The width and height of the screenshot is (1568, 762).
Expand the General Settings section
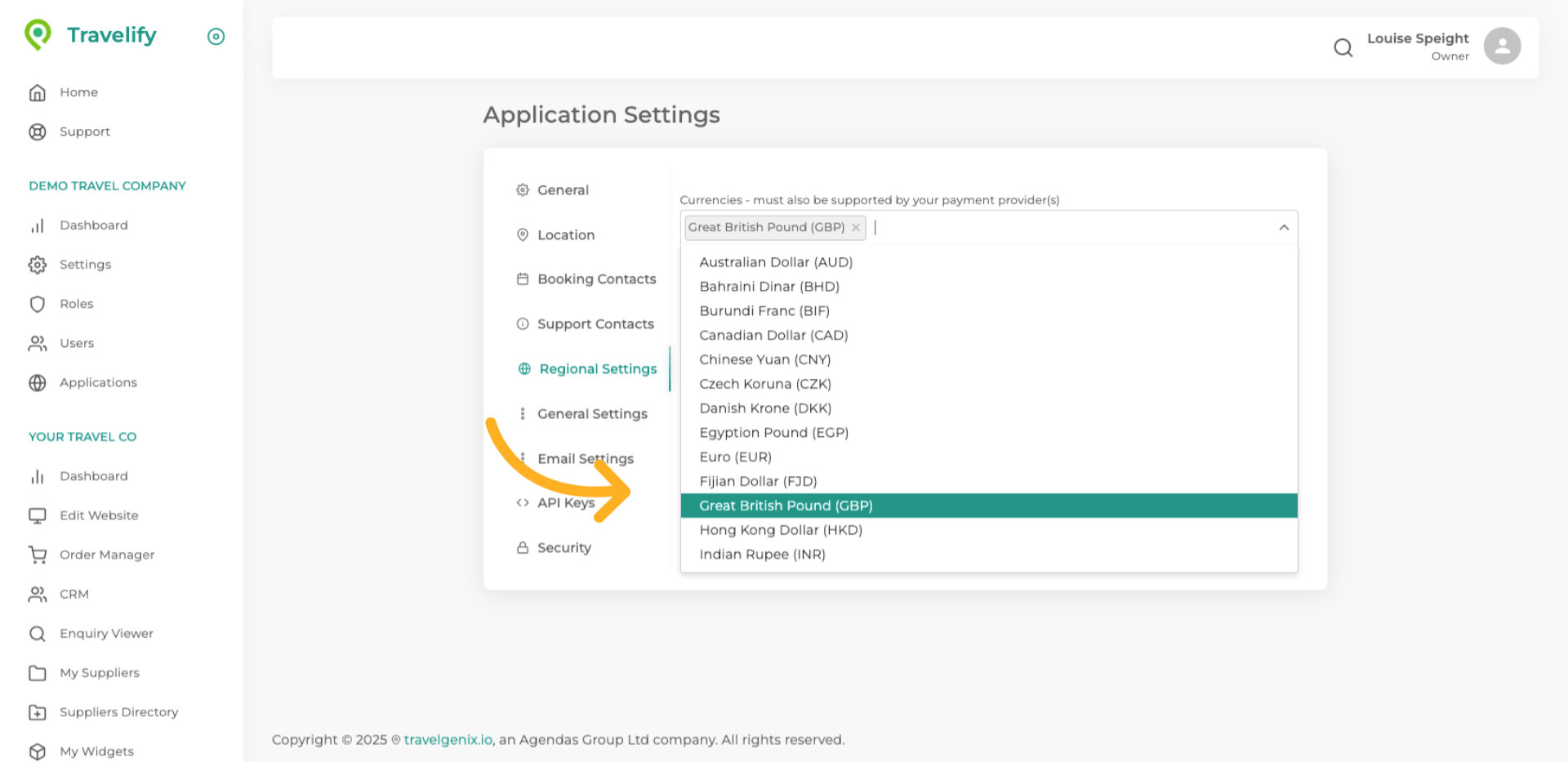pos(592,413)
